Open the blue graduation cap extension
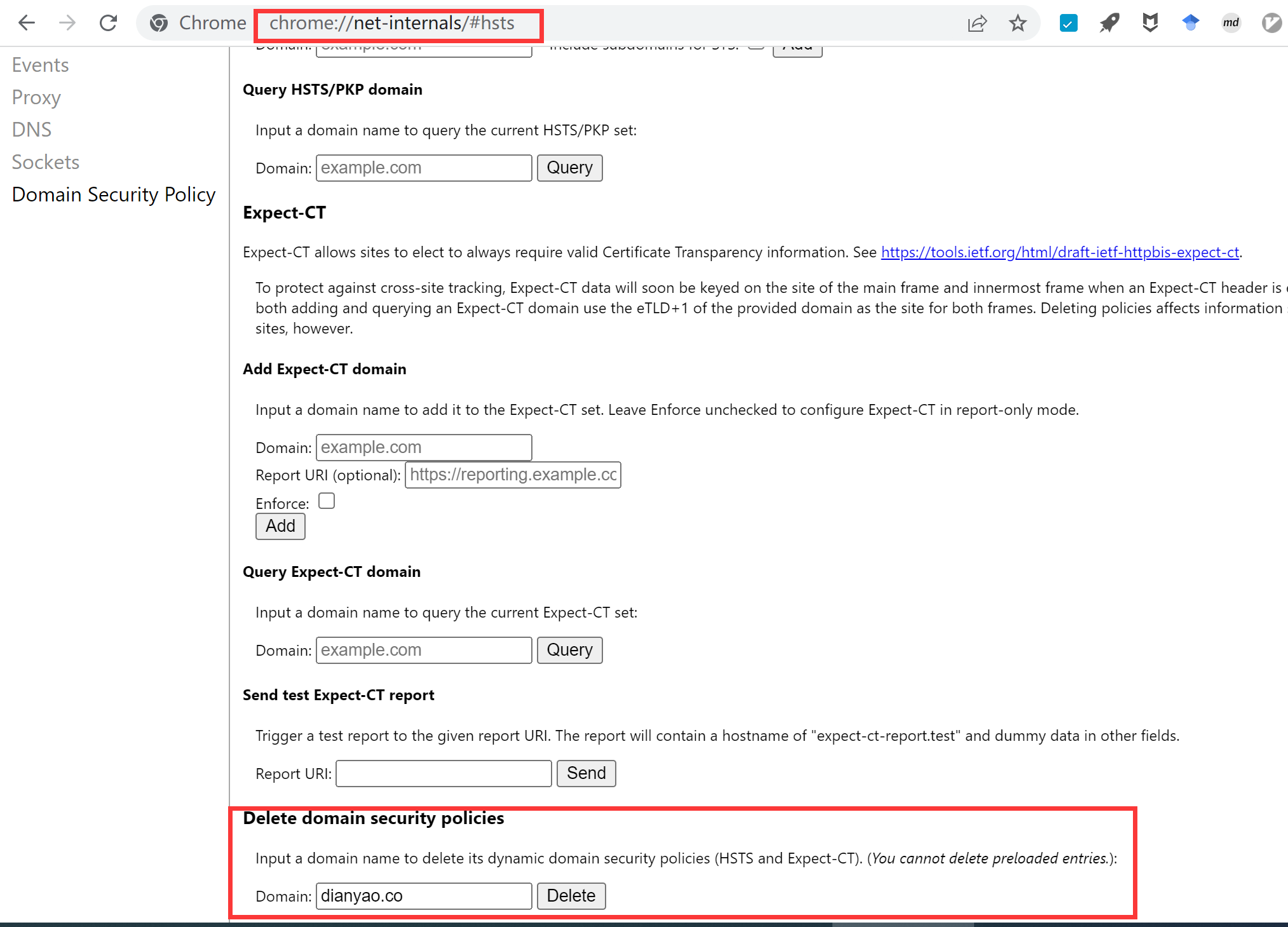 pyautogui.click(x=1190, y=24)
